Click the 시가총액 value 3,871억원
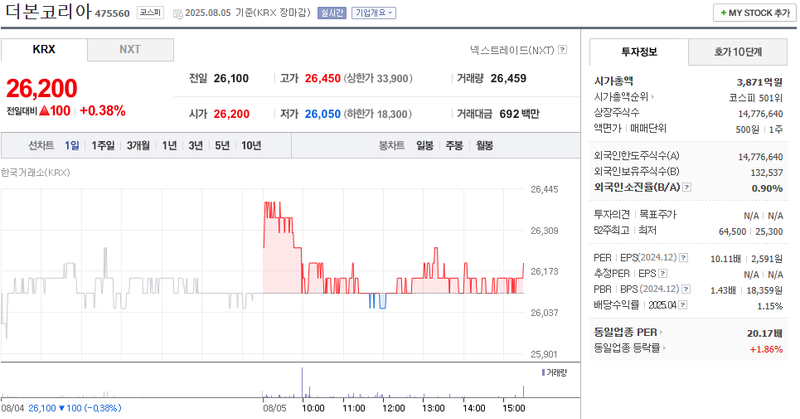This screenshot has height=419, width=800. point(759,82)
